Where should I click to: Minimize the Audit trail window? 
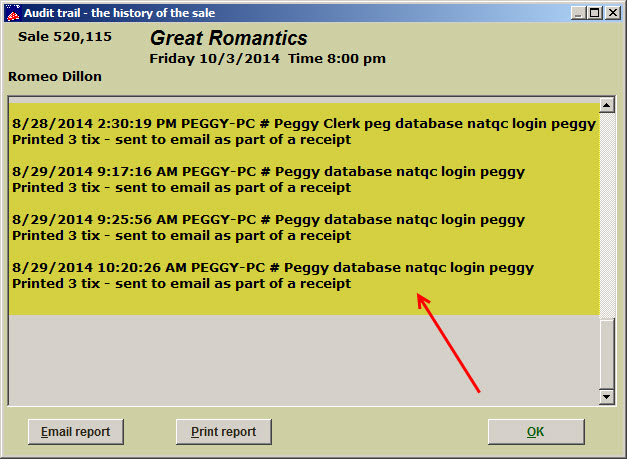(x=578, y=13)
